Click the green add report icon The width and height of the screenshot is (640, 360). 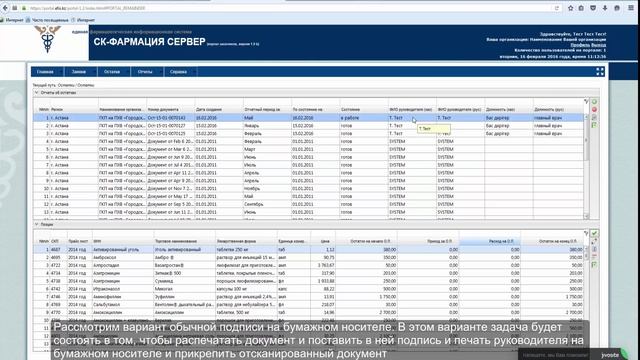pyautogui.click(x=594, y=102)
